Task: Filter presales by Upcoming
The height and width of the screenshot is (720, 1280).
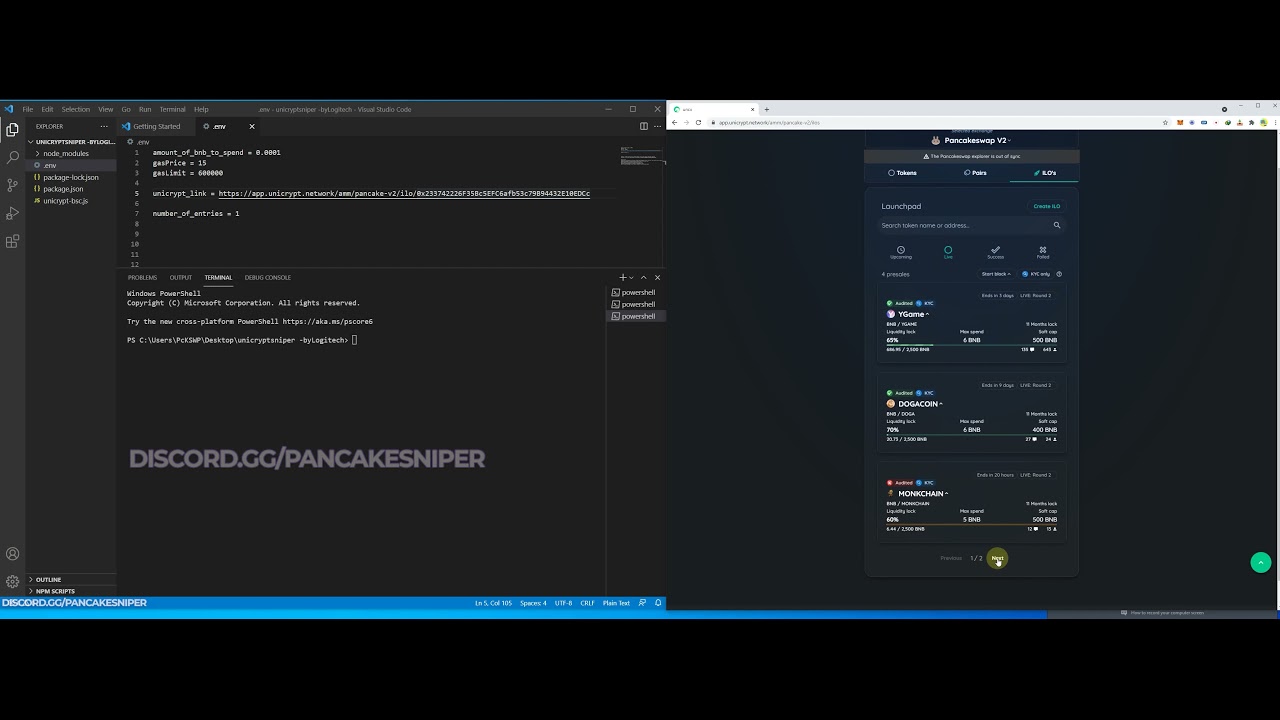Action: (x=901, y=252)
